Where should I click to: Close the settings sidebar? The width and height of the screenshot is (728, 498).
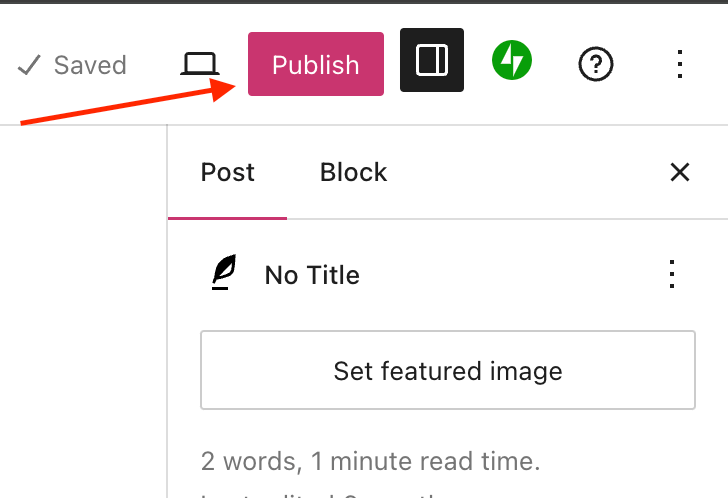tap(680, 172)
